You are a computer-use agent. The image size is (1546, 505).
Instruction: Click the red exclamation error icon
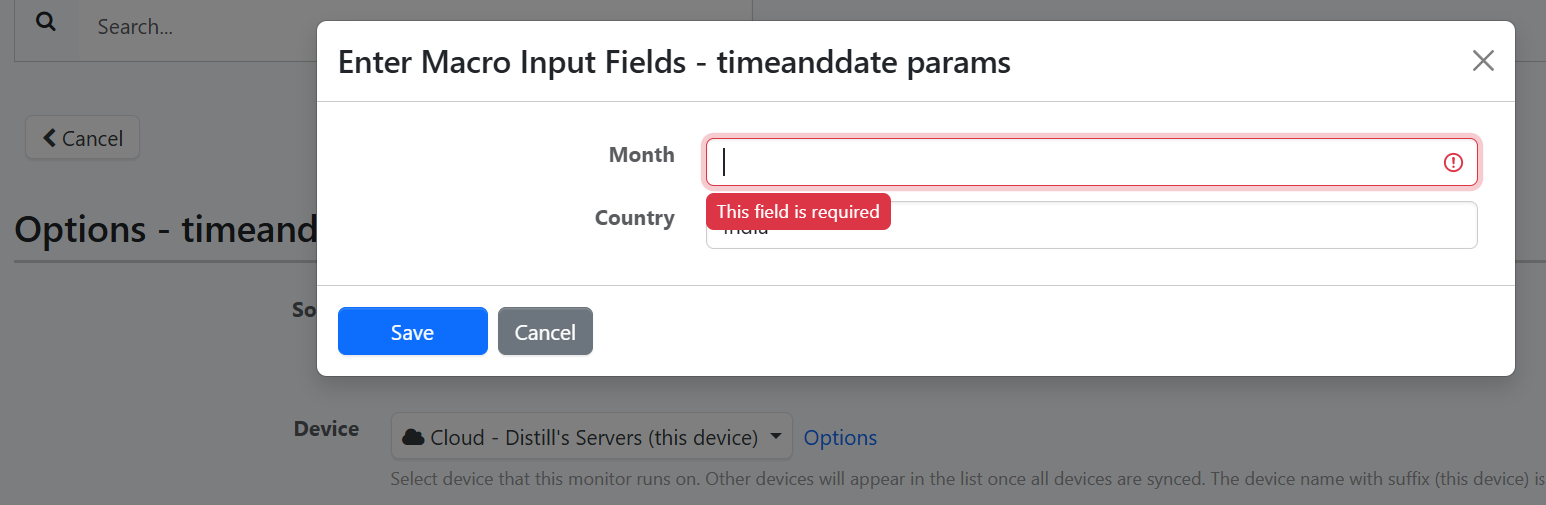pyautogui.click(x=1453, y=162)
